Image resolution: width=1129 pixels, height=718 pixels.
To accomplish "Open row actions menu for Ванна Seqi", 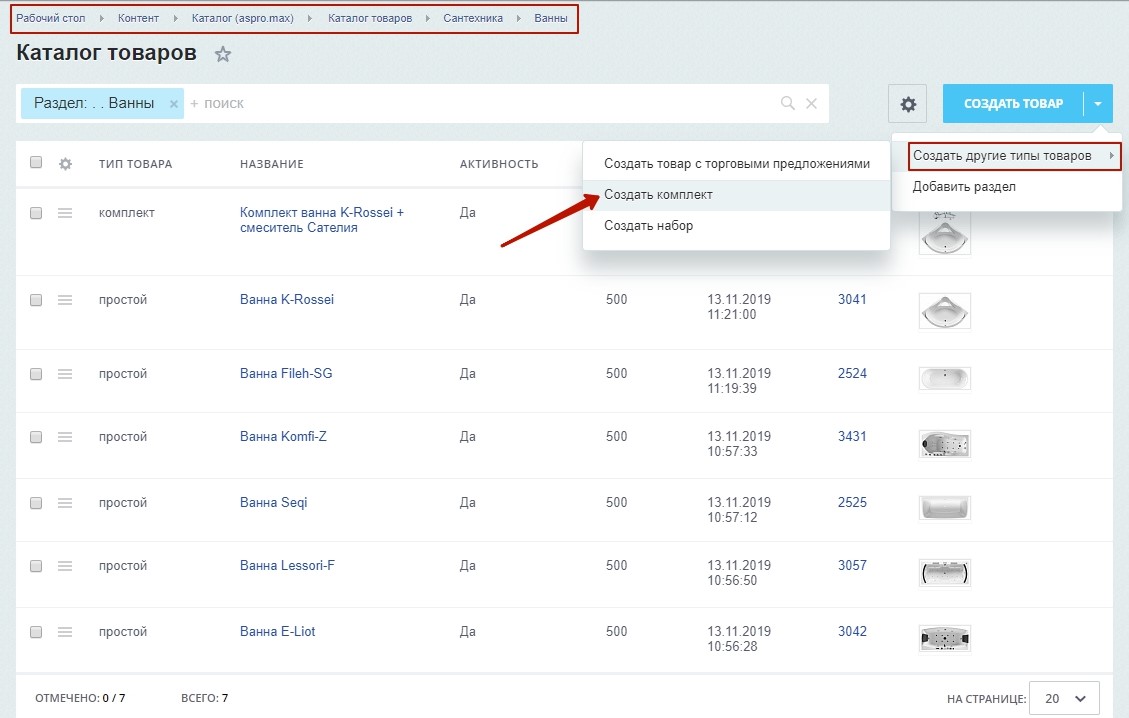I will tap(65, 503).
